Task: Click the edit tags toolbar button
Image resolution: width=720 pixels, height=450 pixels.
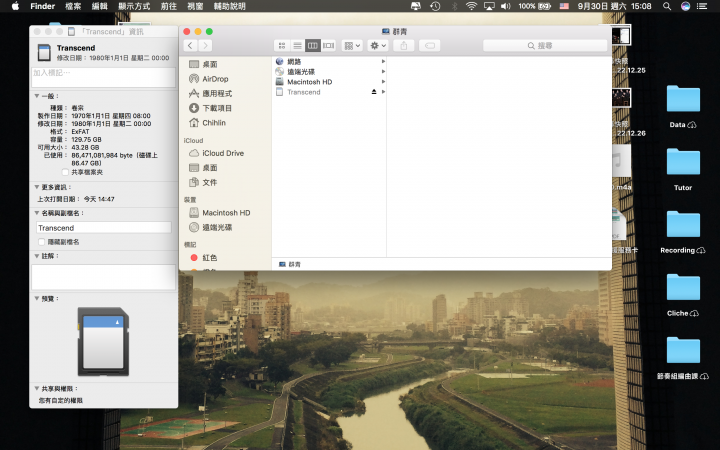Action: [430, 45]
